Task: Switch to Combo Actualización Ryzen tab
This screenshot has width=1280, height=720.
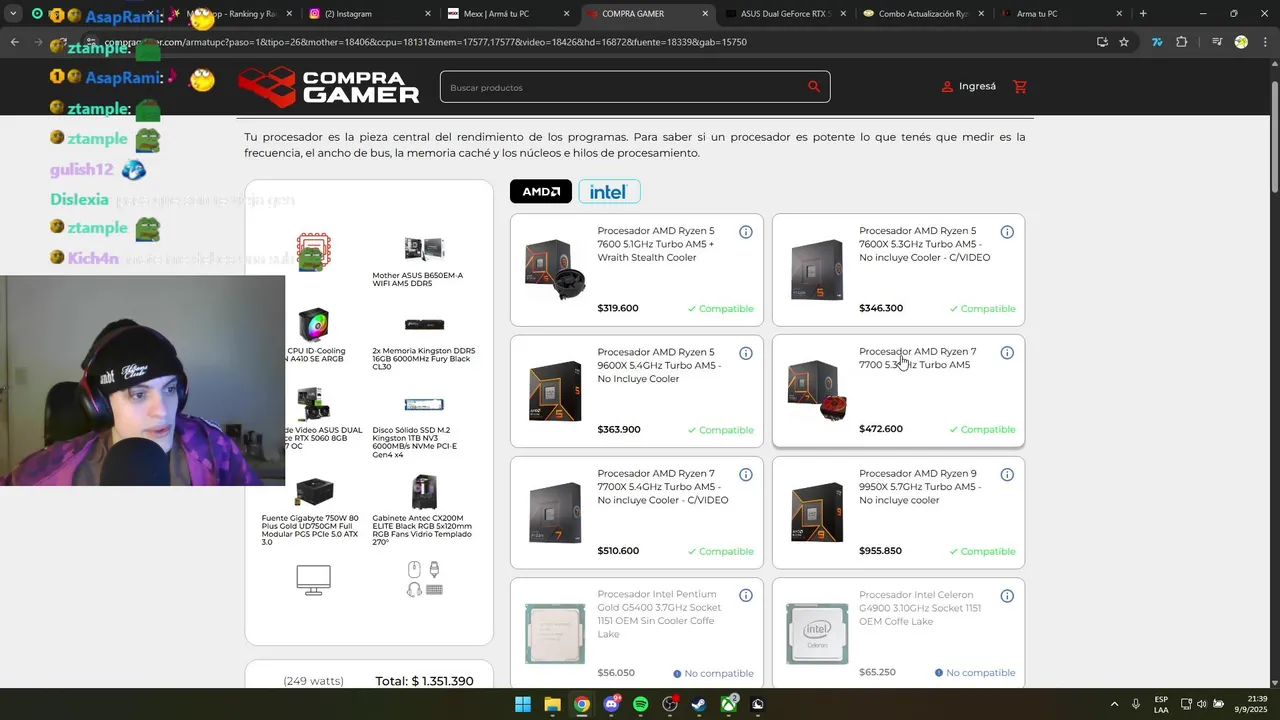Action: click(924, 14)
